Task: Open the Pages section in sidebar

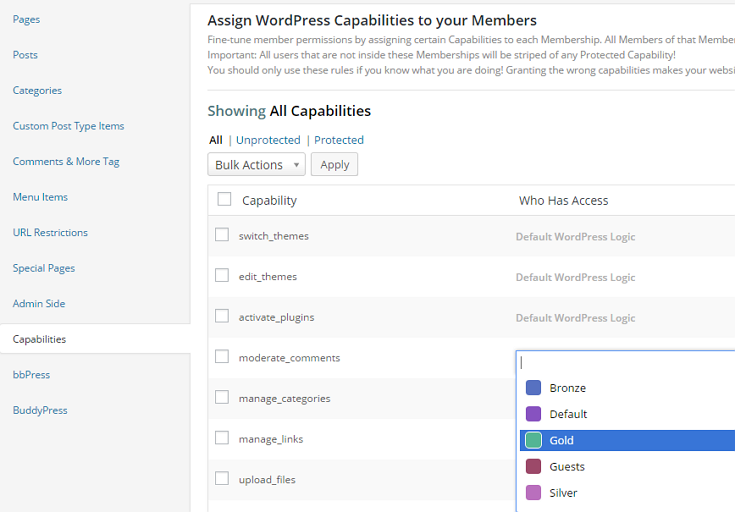Action: (x=26, y=19)
